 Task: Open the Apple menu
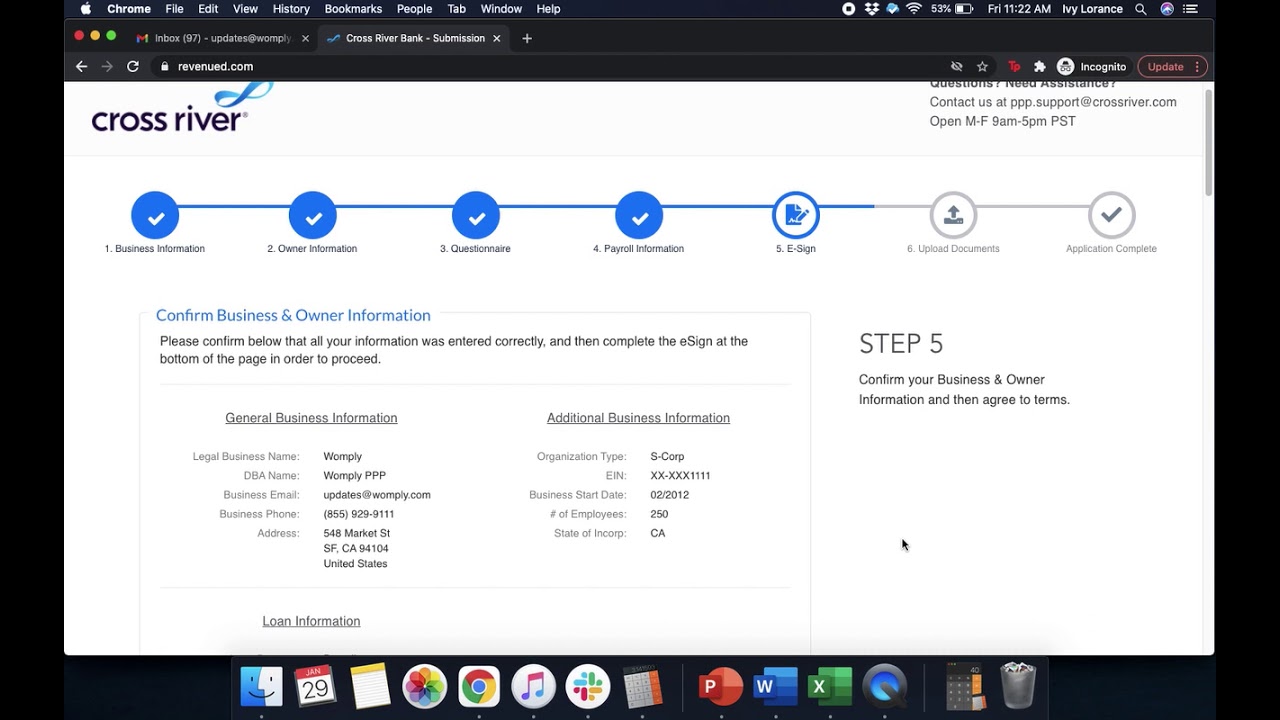coord(85,9)
